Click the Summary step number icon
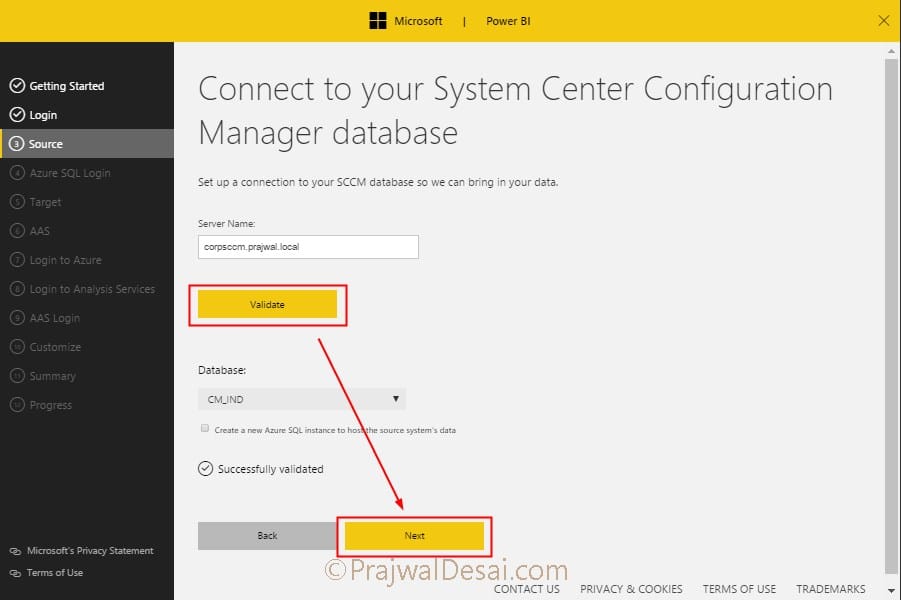The height and width of the screenshot is (600, 901). click(x=17, y=376)
